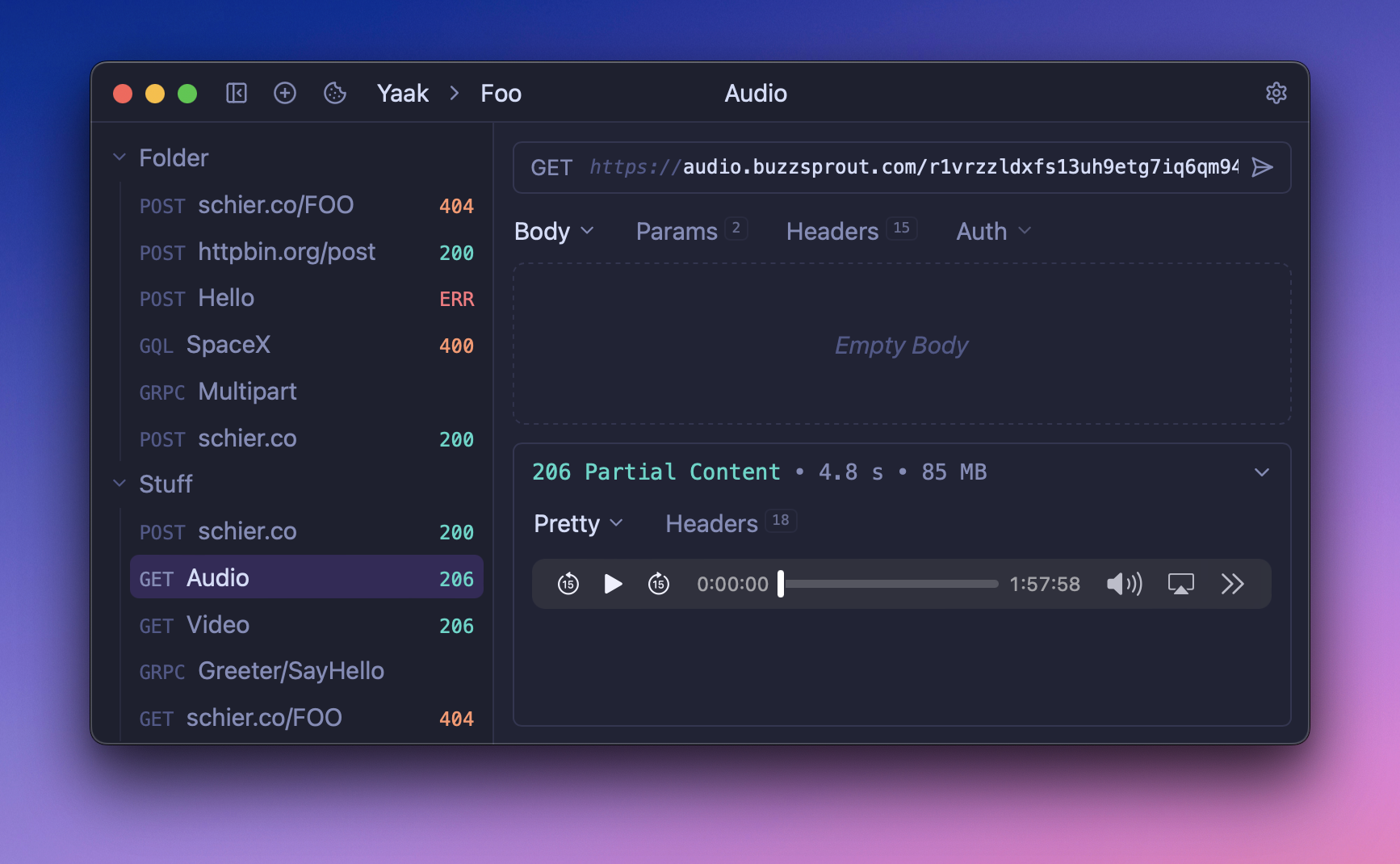
Task: Open settings gear icon
Action: pyautogui.click(x=1276, y=93)
